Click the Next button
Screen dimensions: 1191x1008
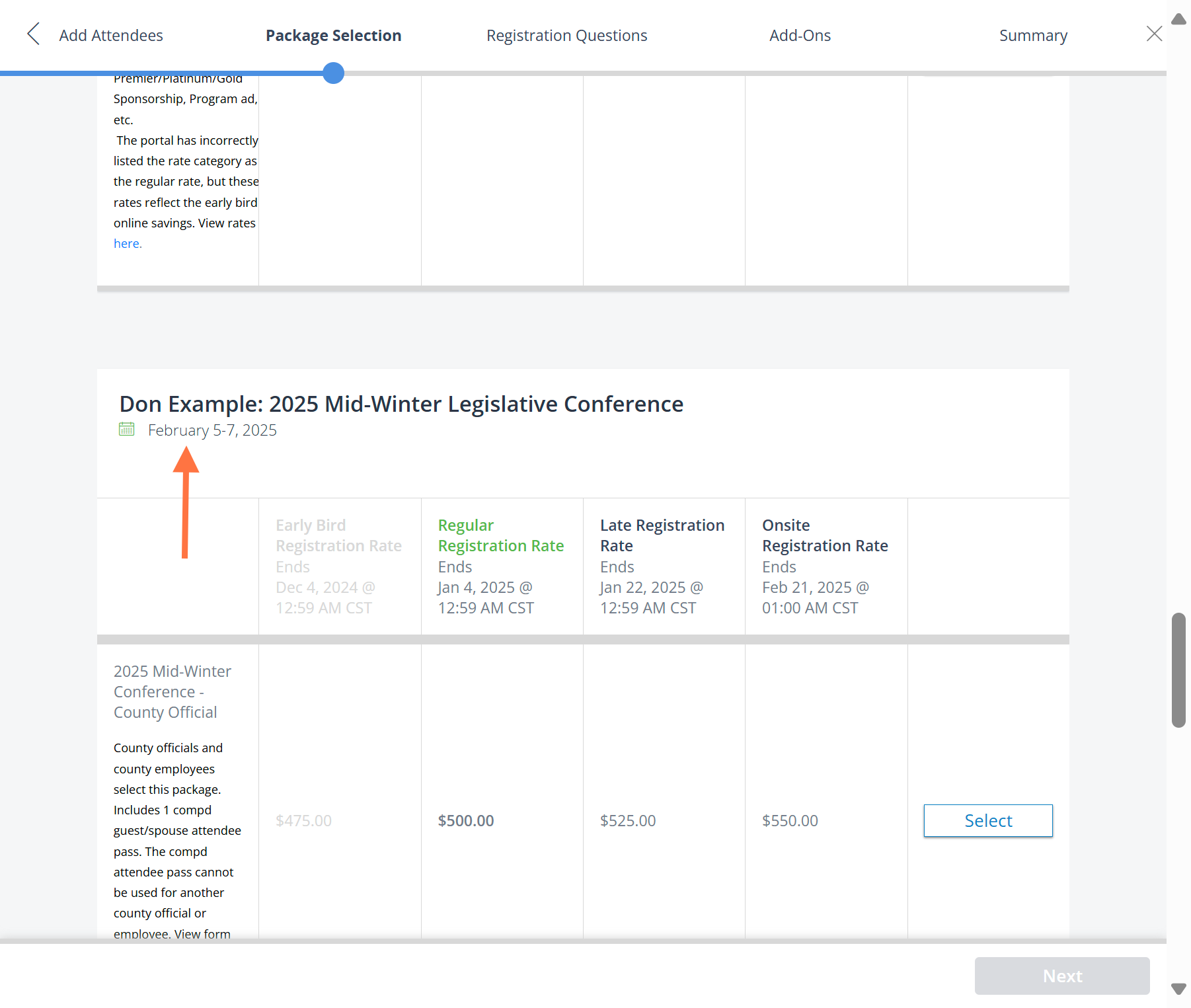1062,976
